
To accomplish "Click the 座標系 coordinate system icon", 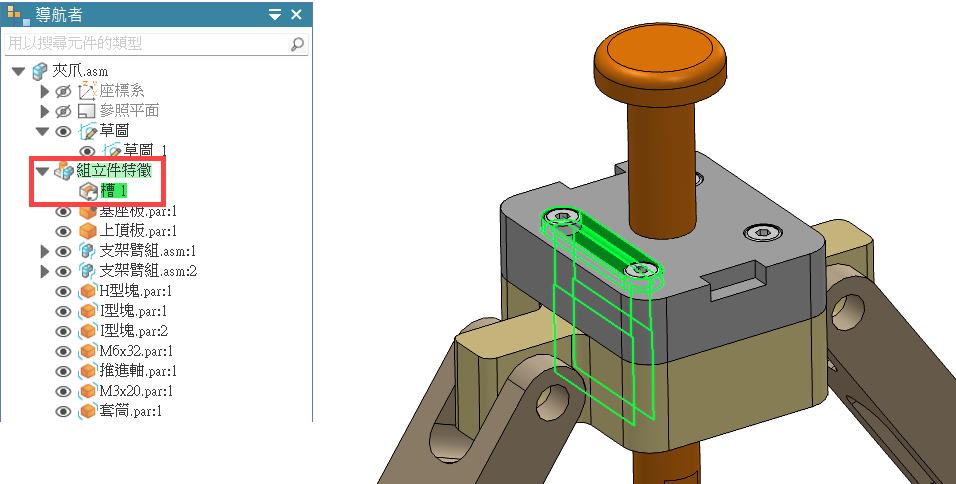I will [87, 91].
